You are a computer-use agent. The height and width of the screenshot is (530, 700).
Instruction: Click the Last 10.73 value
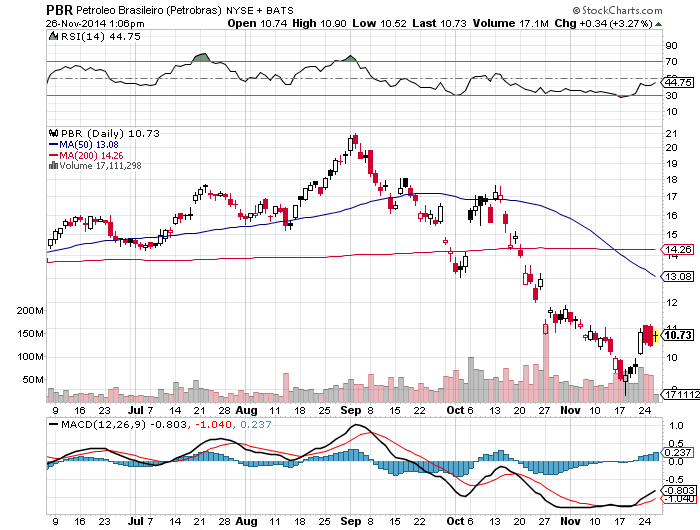(439, 24)
